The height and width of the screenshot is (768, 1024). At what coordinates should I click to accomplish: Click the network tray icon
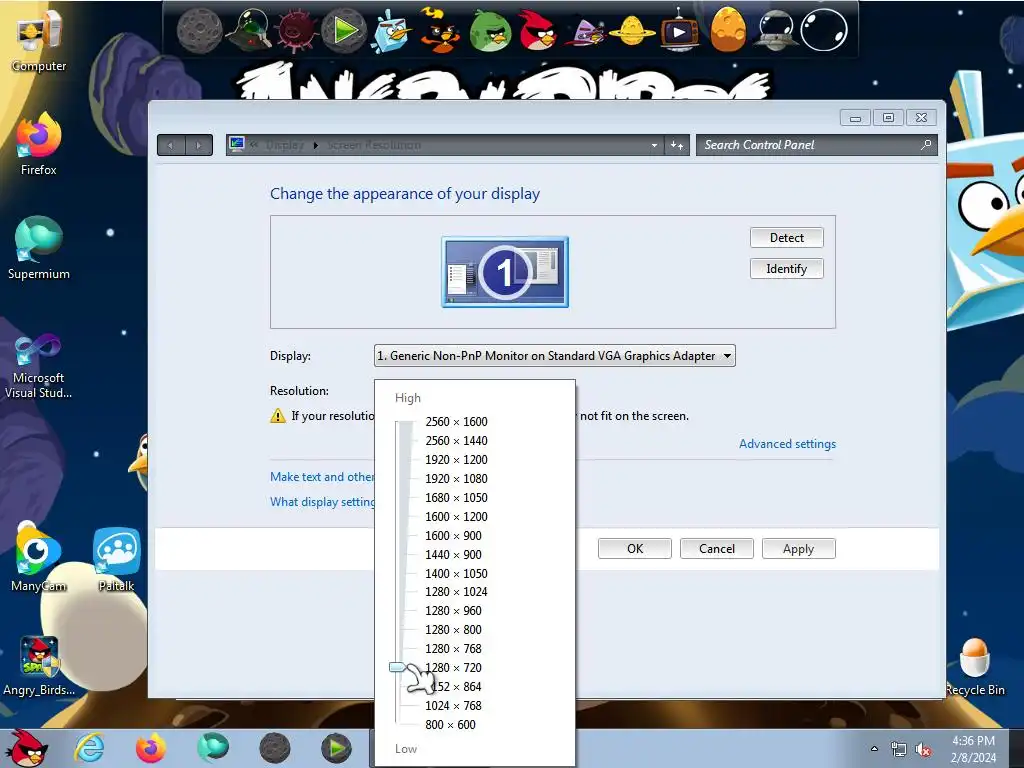click(899, 749)
